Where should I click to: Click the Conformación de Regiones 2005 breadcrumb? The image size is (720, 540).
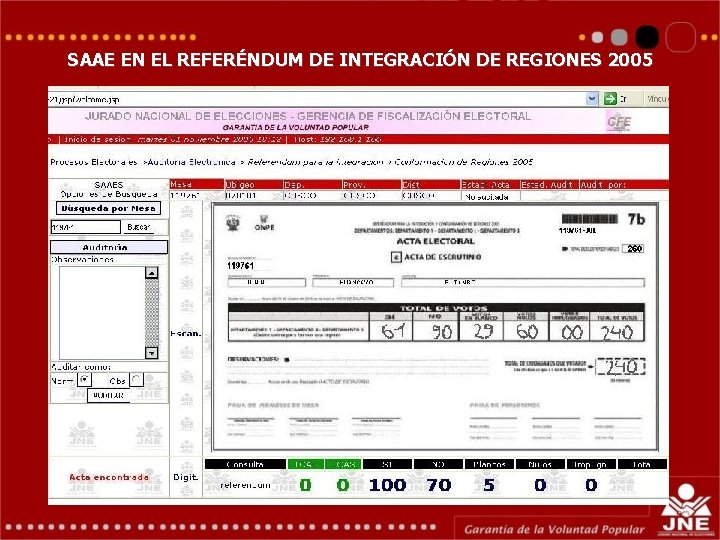pos(463,162)
